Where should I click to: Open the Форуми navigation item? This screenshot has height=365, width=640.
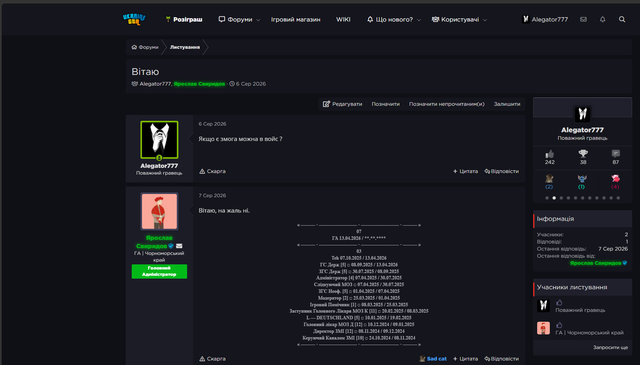click(x=236, y=19)
